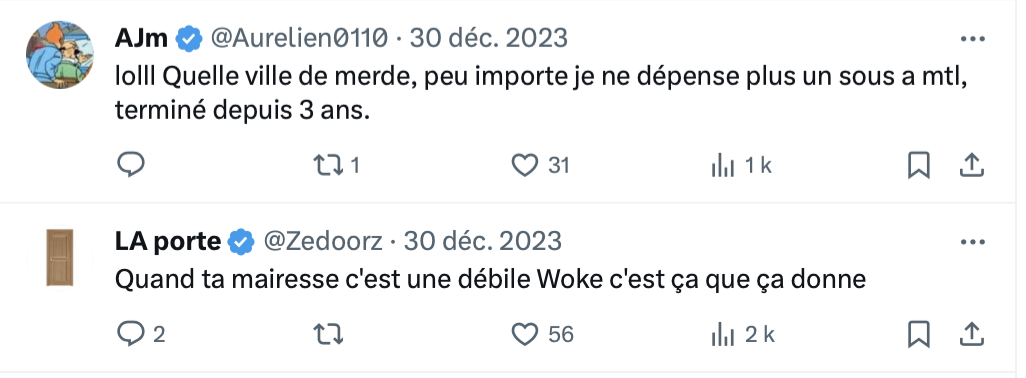
Task: Bookmark AJm's tweet
Action: coord(919,165)
